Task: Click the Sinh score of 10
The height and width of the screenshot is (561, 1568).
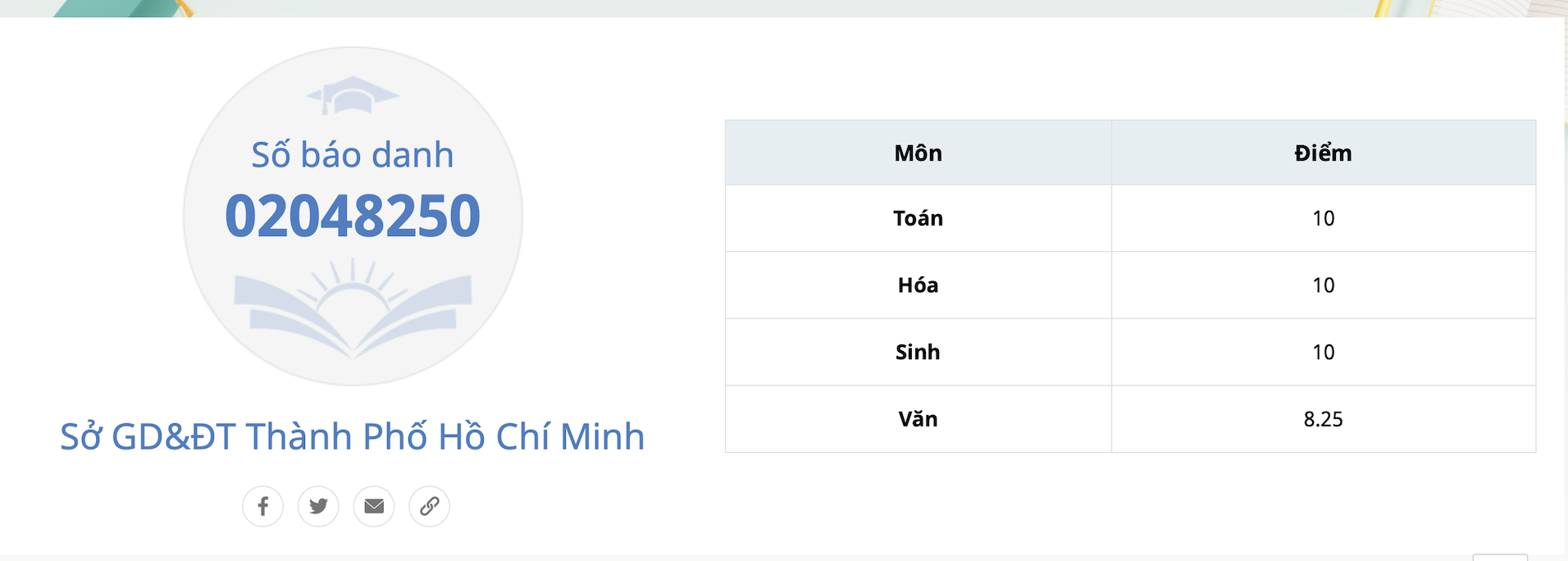Action: [x=1323, y=353]
